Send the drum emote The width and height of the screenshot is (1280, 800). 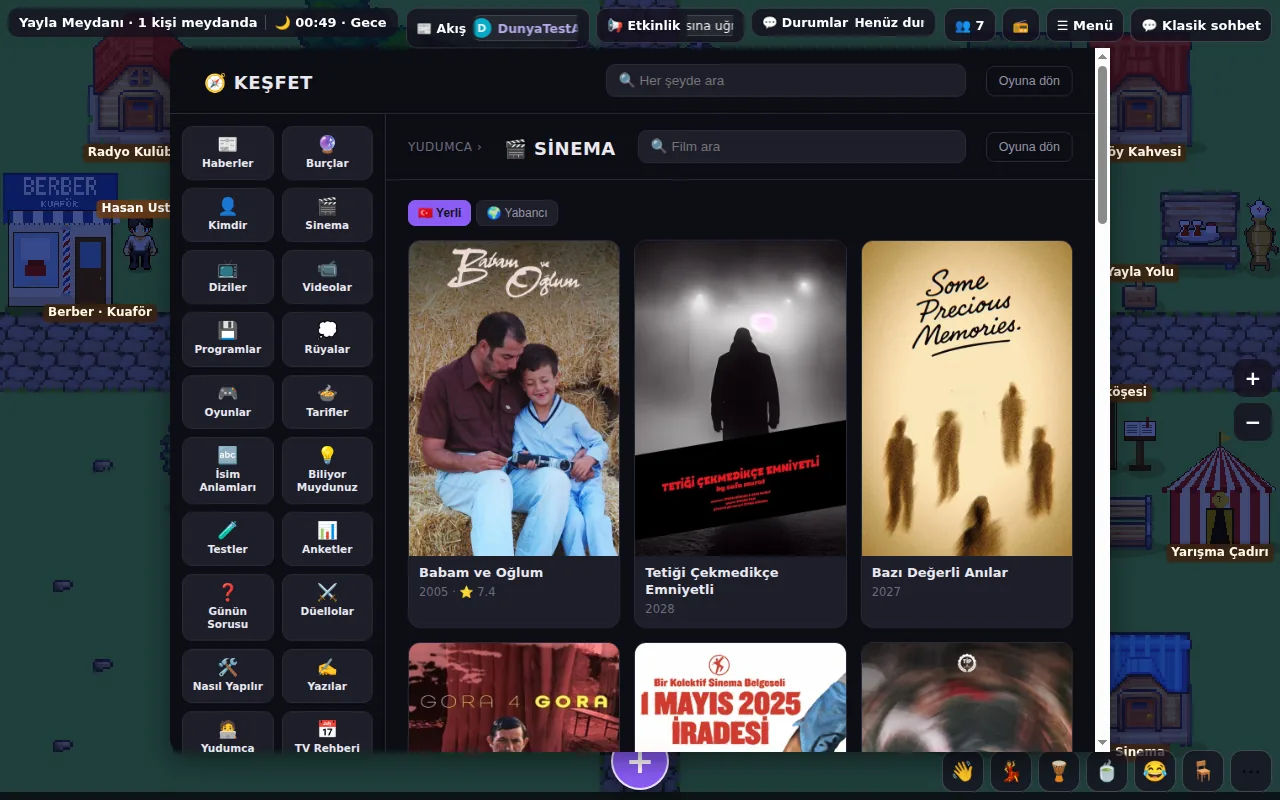[1058, 772]
